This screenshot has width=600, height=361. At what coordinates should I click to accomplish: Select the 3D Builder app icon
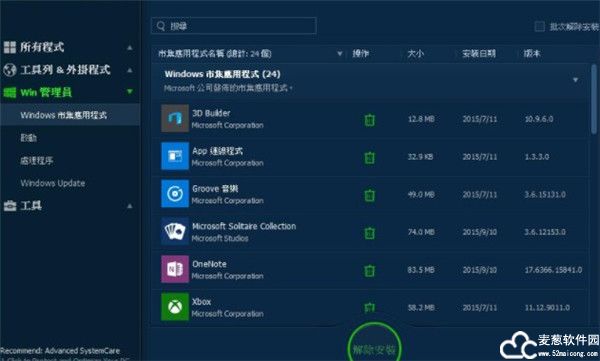point(175,118)
